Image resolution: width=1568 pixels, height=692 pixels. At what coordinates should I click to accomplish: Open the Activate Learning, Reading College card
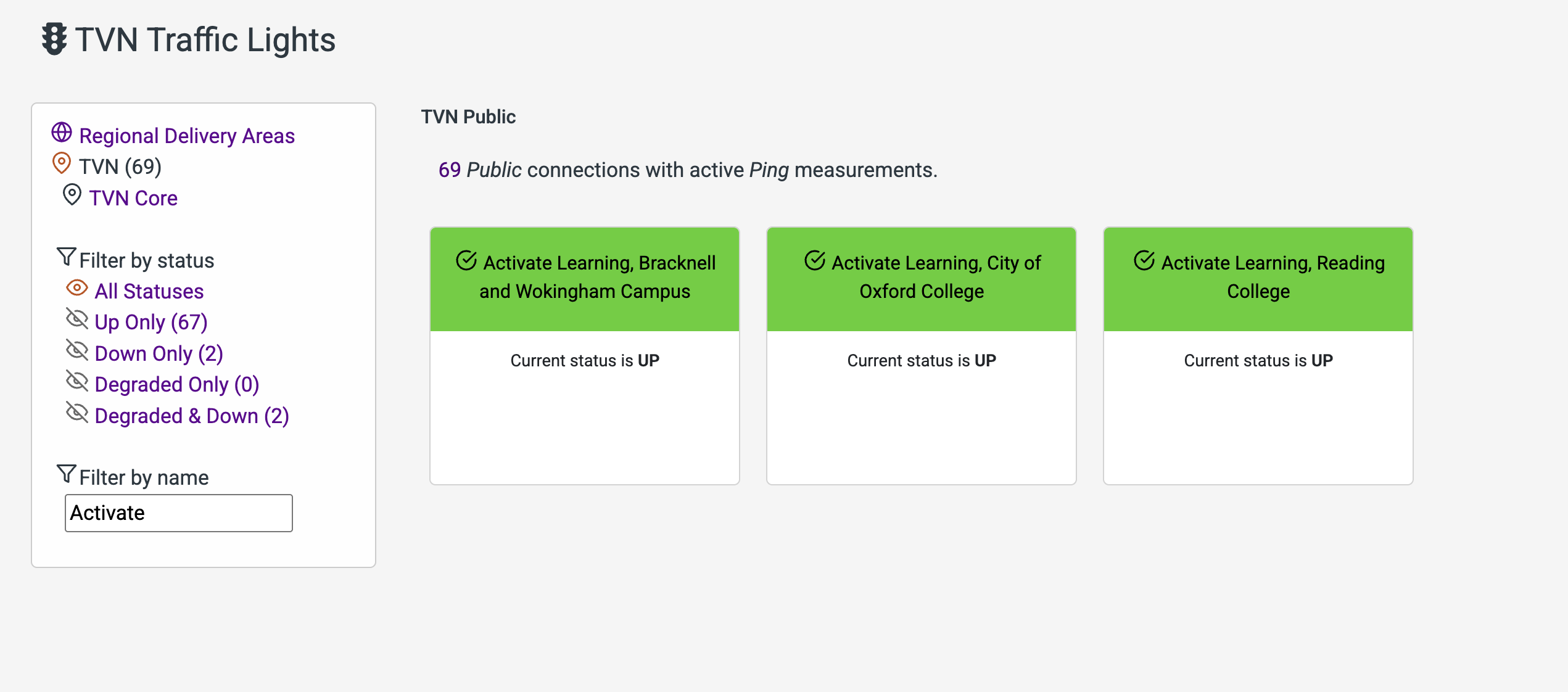[1258, 356]
